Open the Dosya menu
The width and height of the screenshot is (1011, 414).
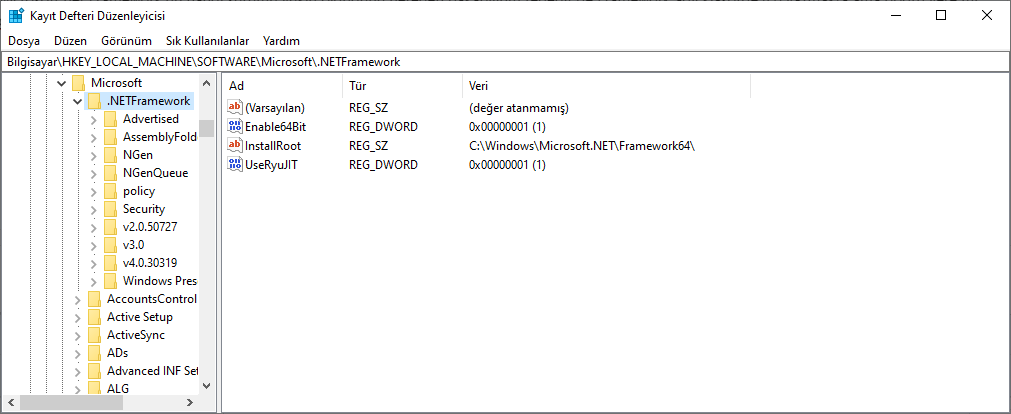24,41
